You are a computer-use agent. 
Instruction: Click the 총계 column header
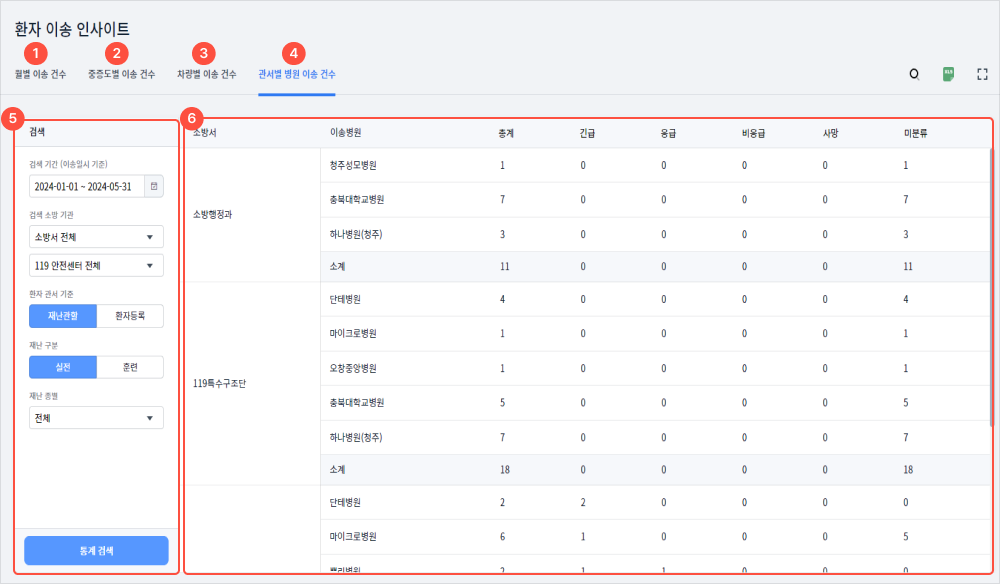click(x=507, y=132)
